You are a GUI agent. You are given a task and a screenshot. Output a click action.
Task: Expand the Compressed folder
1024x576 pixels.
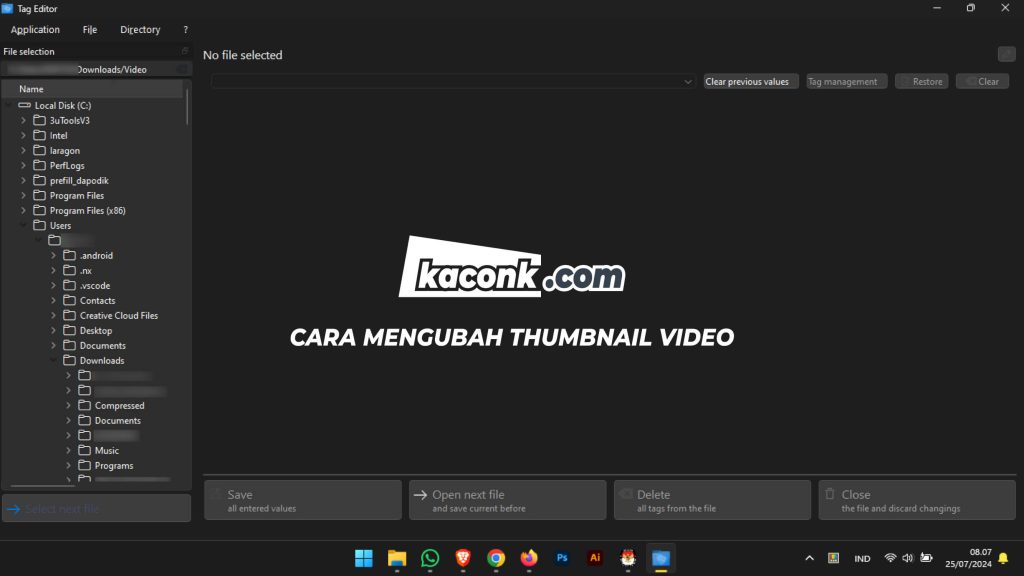point(69,406)
